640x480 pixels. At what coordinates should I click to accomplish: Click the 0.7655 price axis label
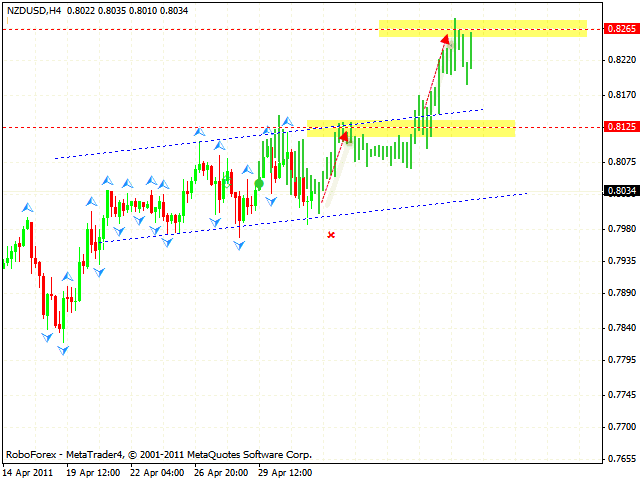621,458
